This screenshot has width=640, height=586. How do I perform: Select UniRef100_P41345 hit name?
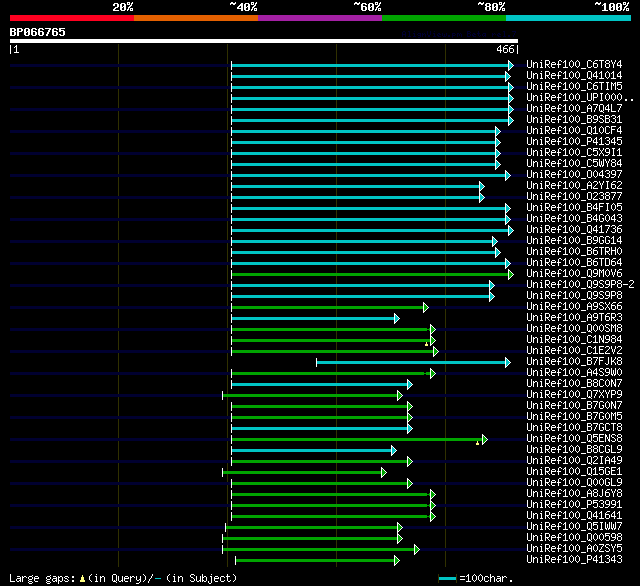click(x=574, y=142)
